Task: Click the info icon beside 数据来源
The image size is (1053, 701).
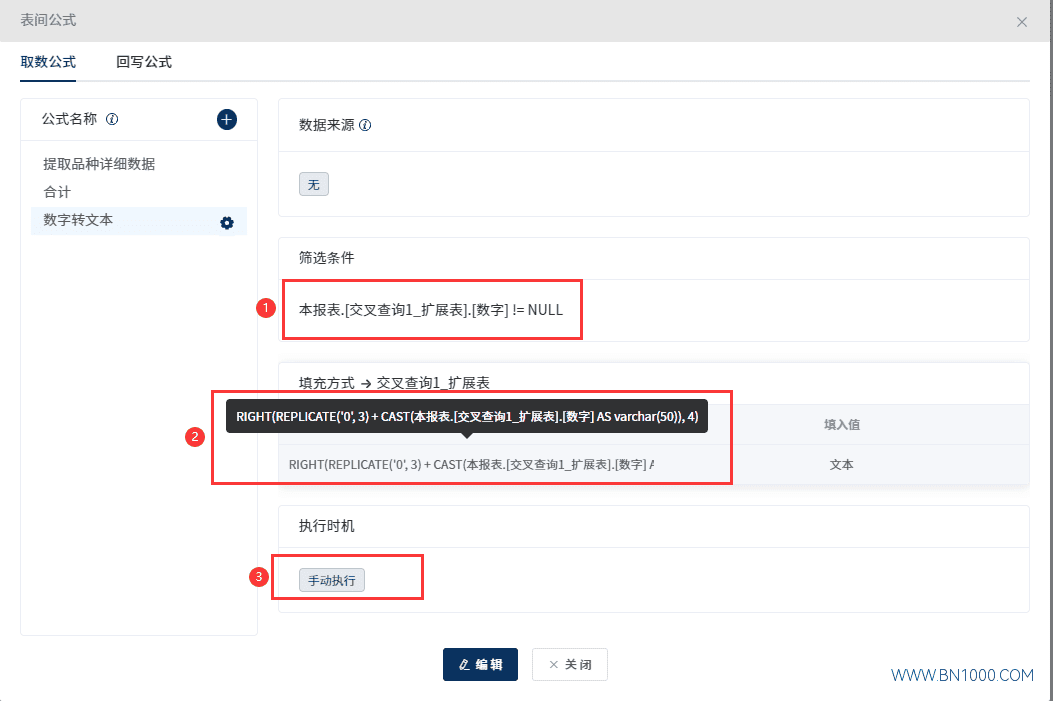Action: (365, 125)
